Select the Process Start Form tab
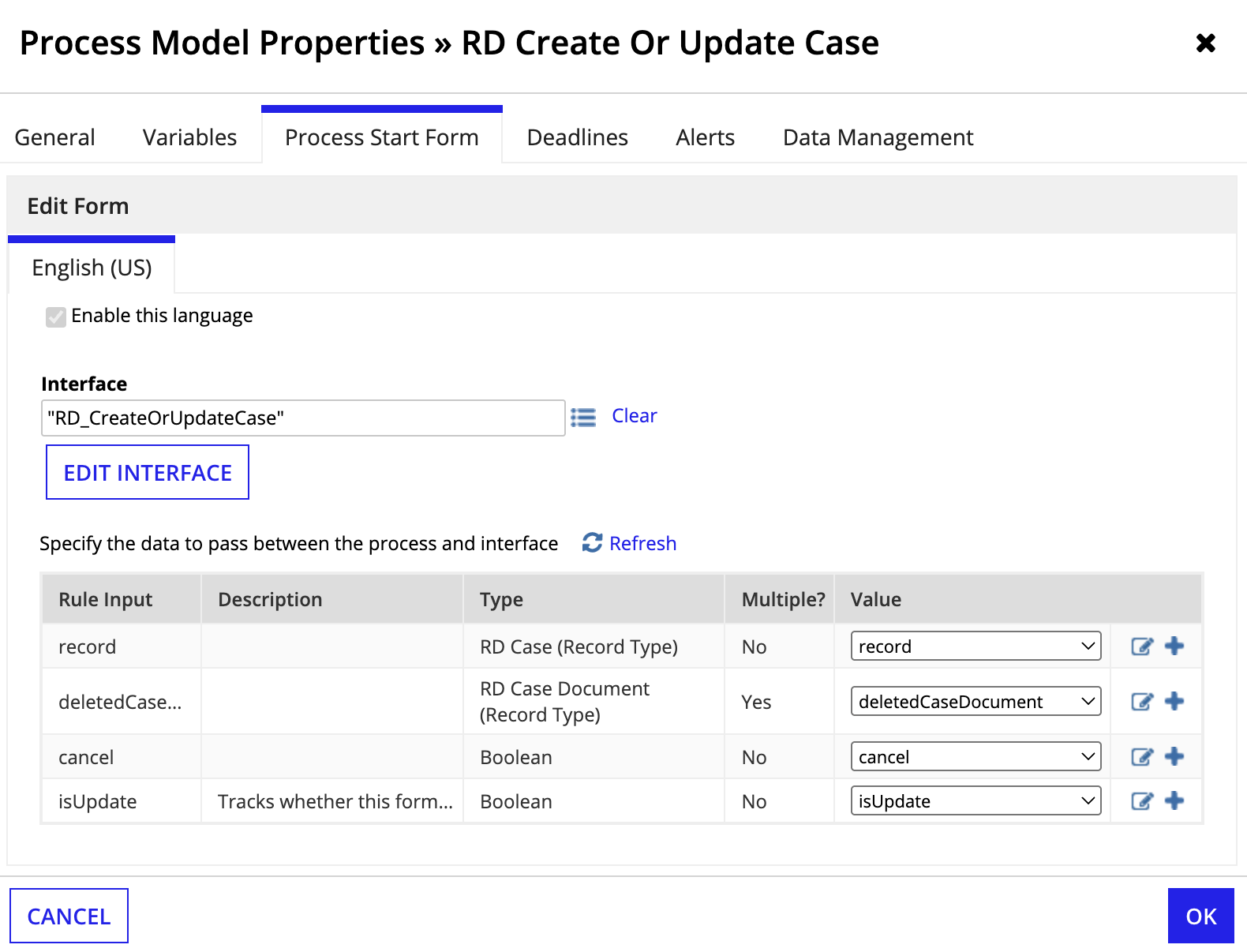The image size is (1247, 952). [382, 136]
